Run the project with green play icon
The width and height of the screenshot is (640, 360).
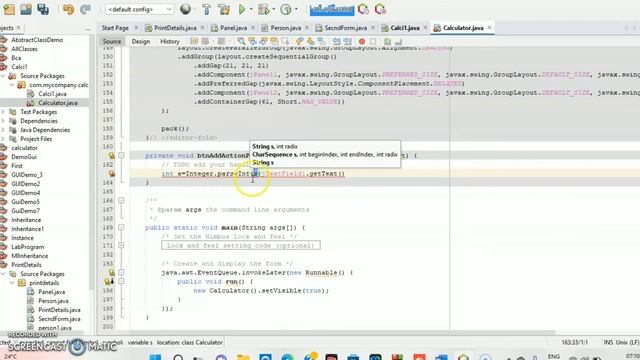242,9
